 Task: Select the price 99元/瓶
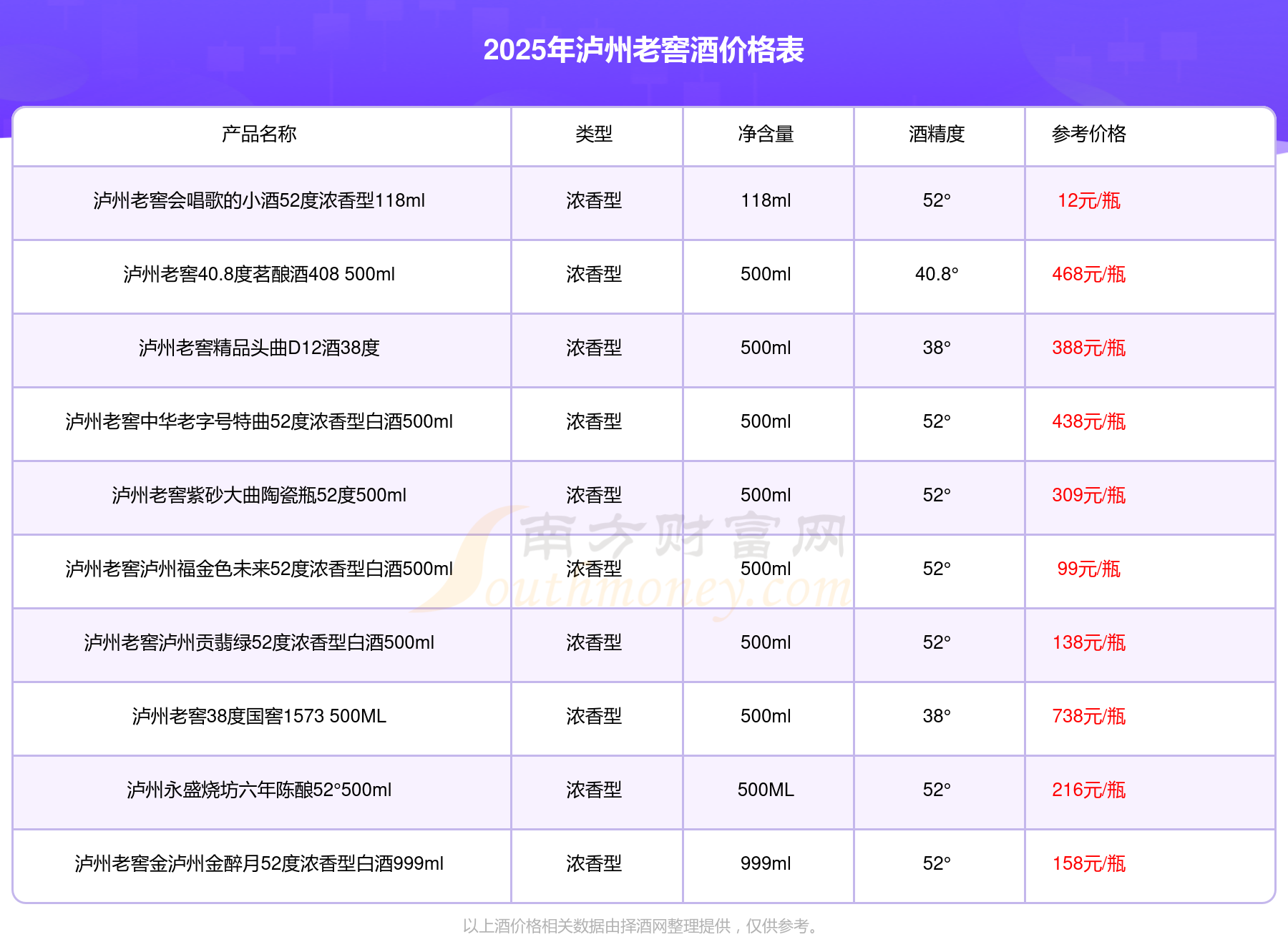pyautogui.click(x=1089, y=569)
